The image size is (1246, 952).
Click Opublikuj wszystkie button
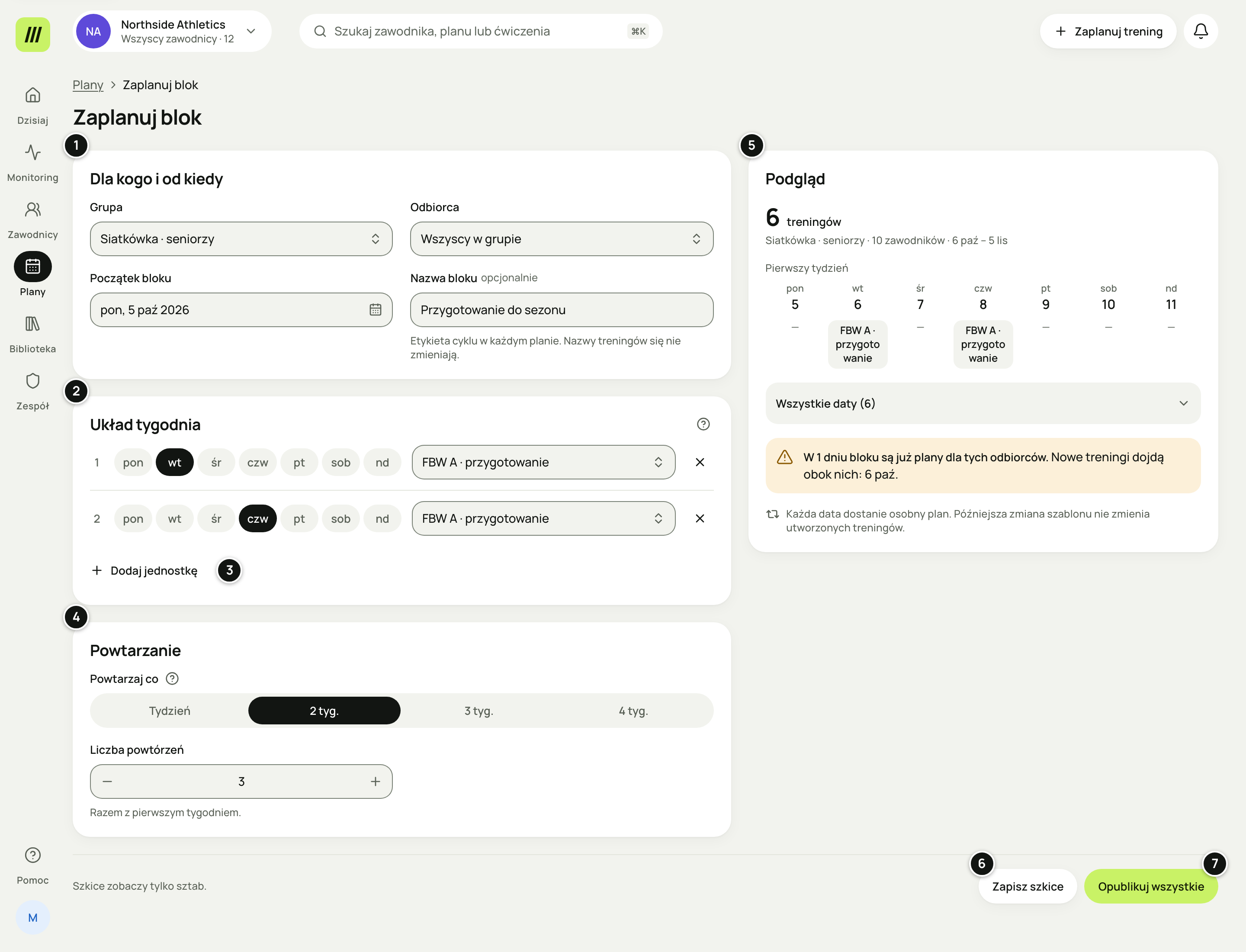tap(1150, 886)
